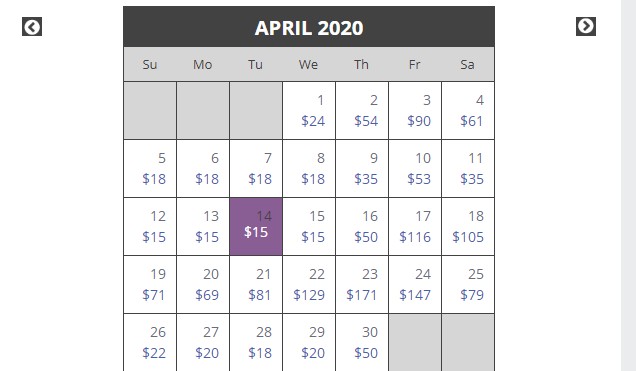The width and height of the screenshot is (636, 371).
Task: Select April 12 priced $15
Action: 150,226
